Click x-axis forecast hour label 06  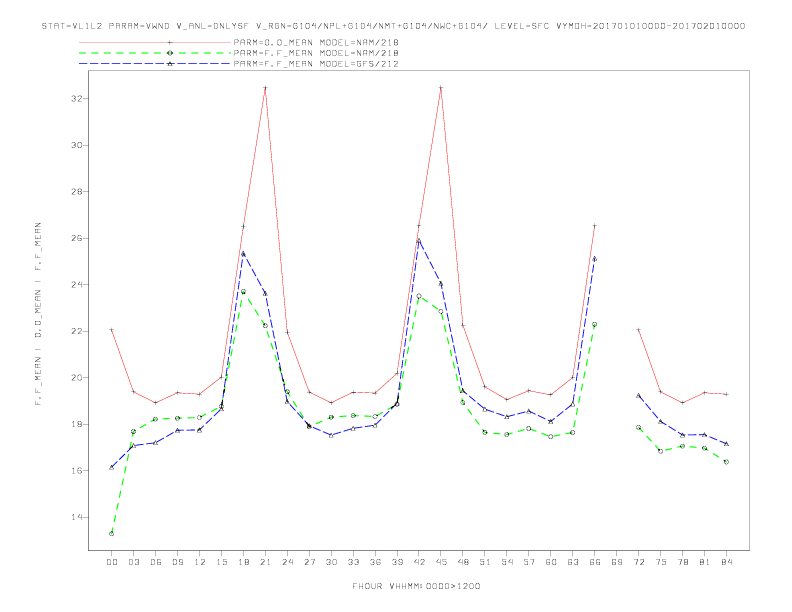pyautogui.click(x=156, y=562)
